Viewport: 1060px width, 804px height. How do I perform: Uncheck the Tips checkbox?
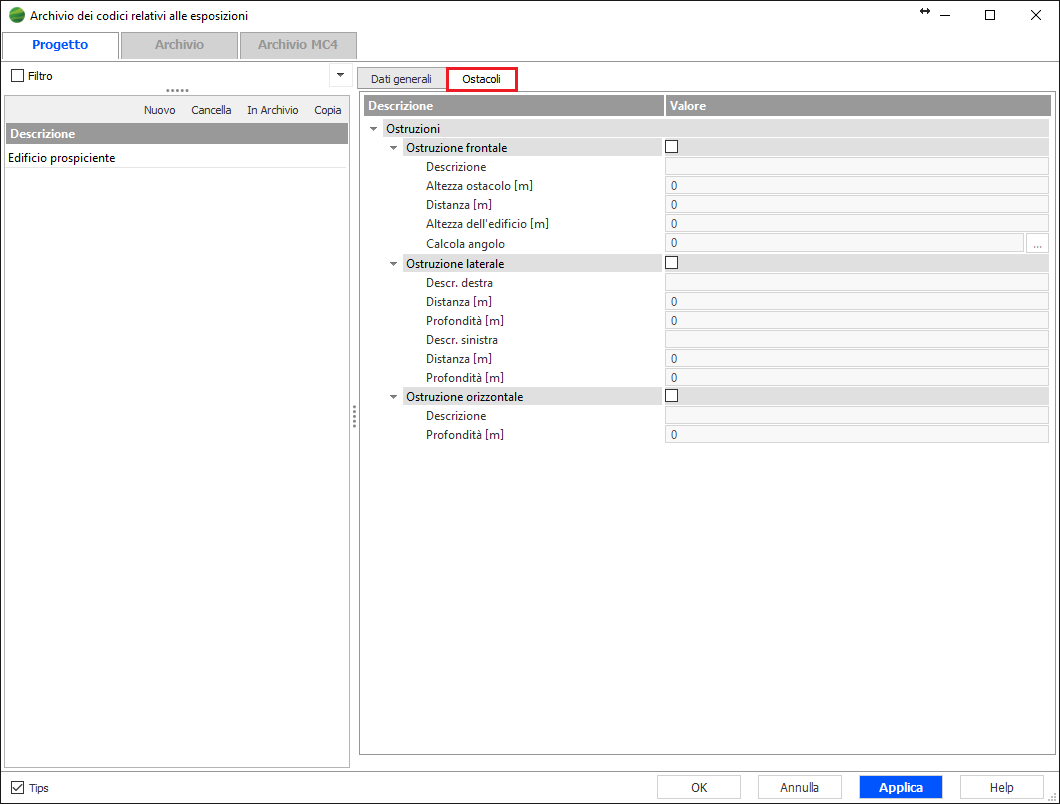pos(17,788)
